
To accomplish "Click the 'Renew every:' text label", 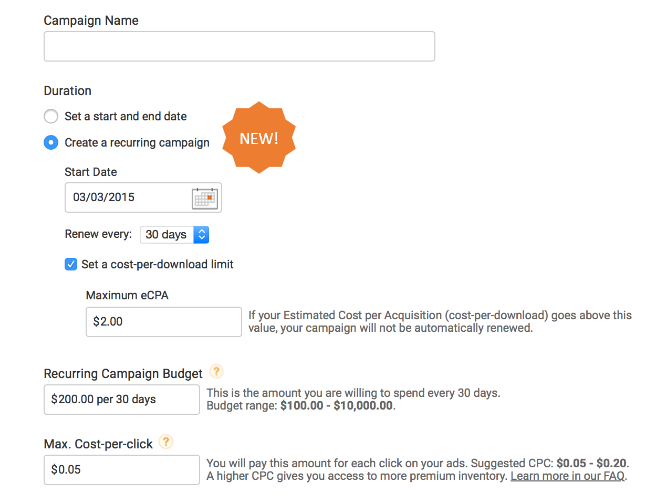I will (98, 235).
